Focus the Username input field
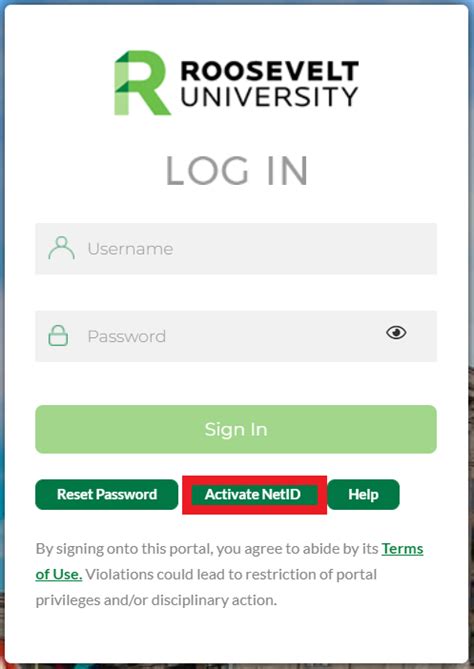The image size is (474, 669). (x=236, y=249)
